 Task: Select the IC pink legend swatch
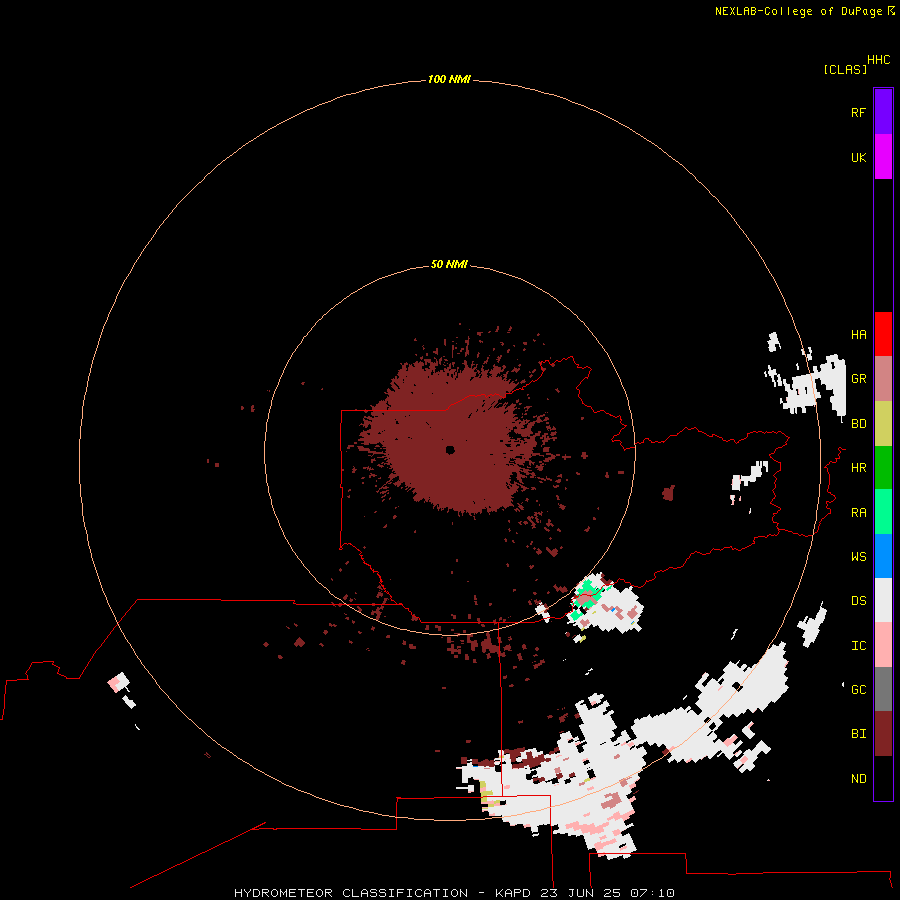[883, 645]
